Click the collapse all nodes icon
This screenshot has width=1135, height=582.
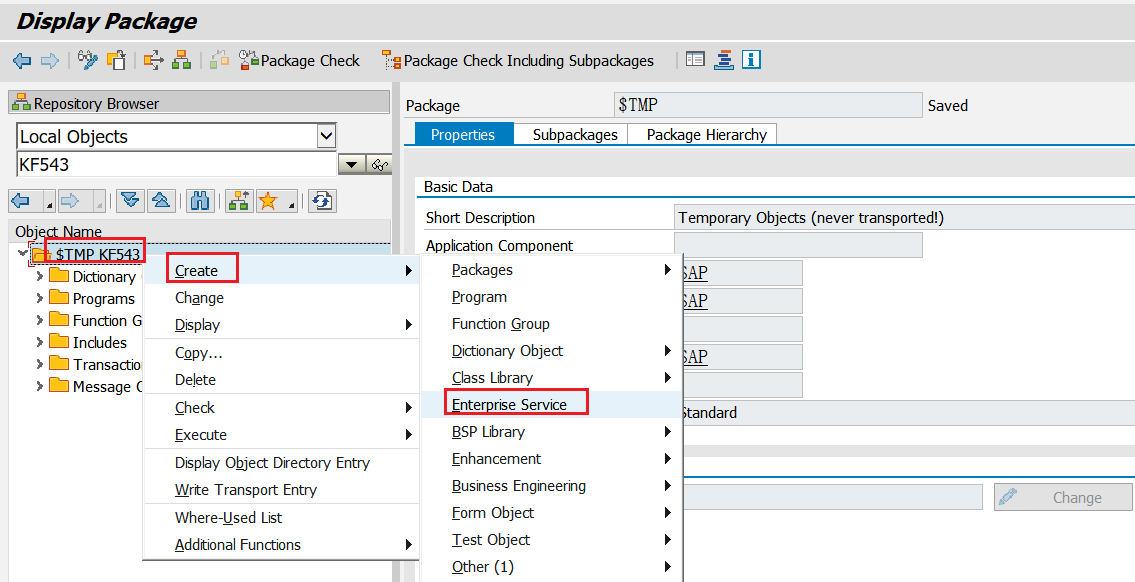tap(160, 201)
